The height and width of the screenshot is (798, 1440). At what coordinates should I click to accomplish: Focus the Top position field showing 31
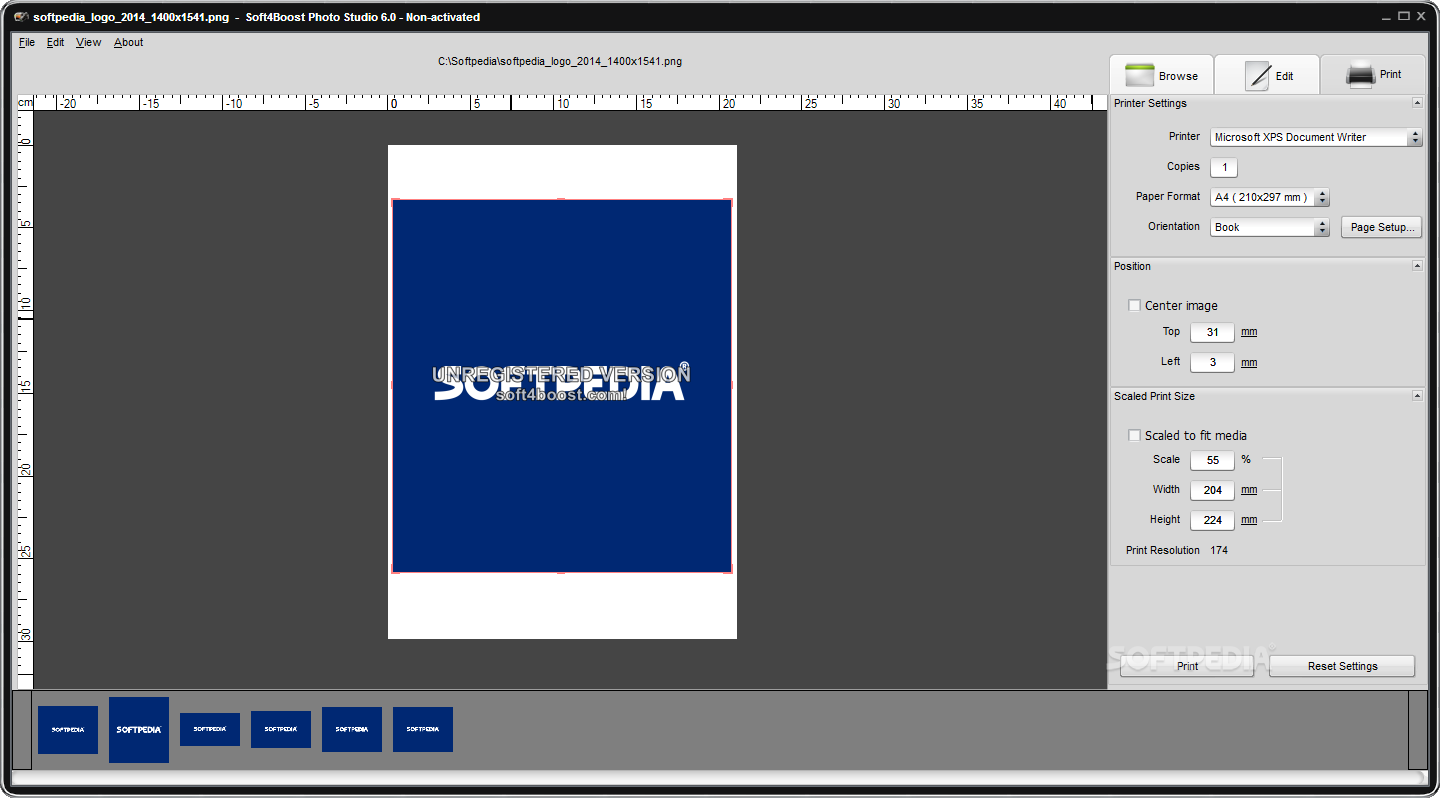(1212, 332)
